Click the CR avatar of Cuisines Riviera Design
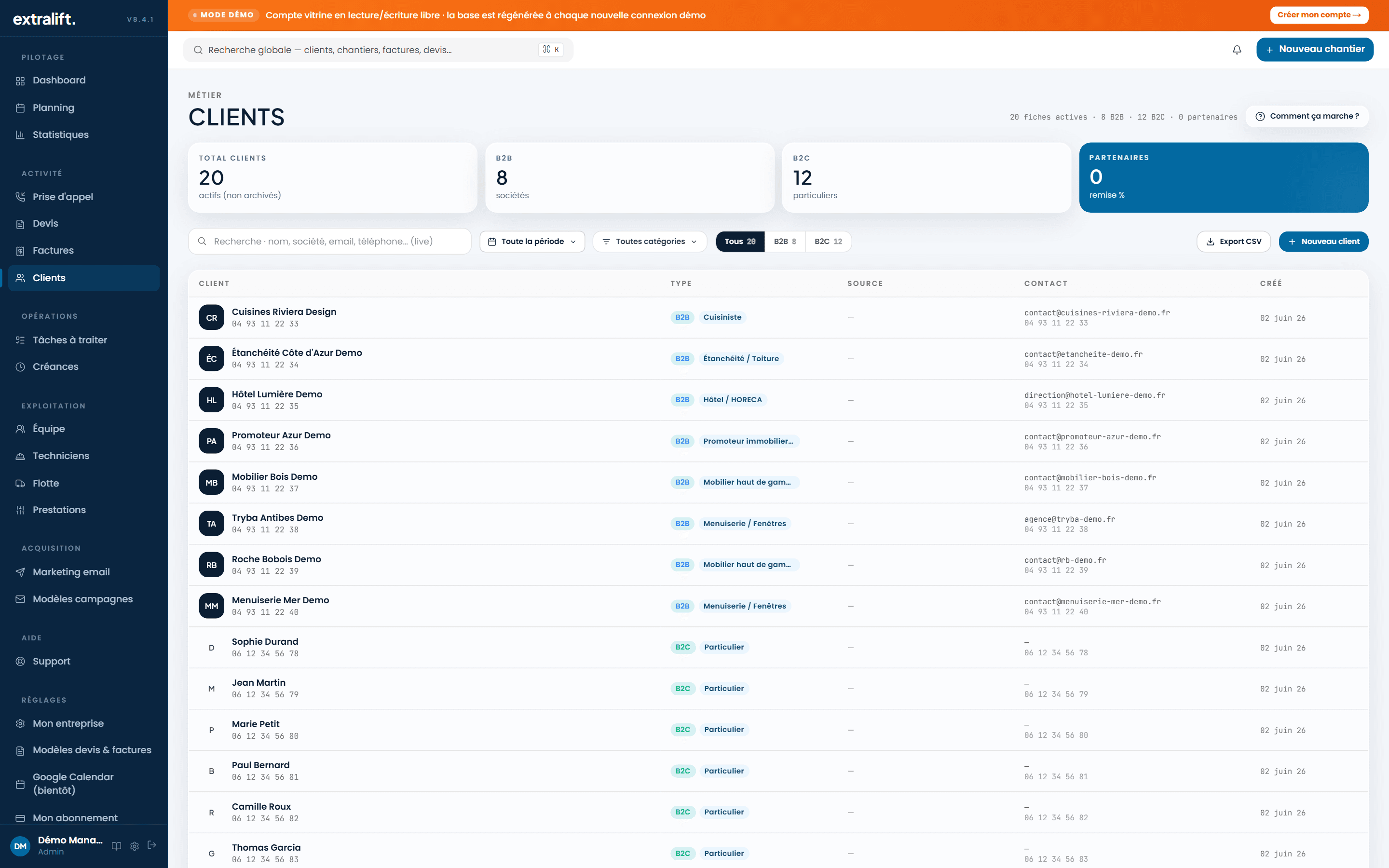Image resolution: width=1389 pixels, height=868 pixels. pyautogui.click(x=211, y=317)
